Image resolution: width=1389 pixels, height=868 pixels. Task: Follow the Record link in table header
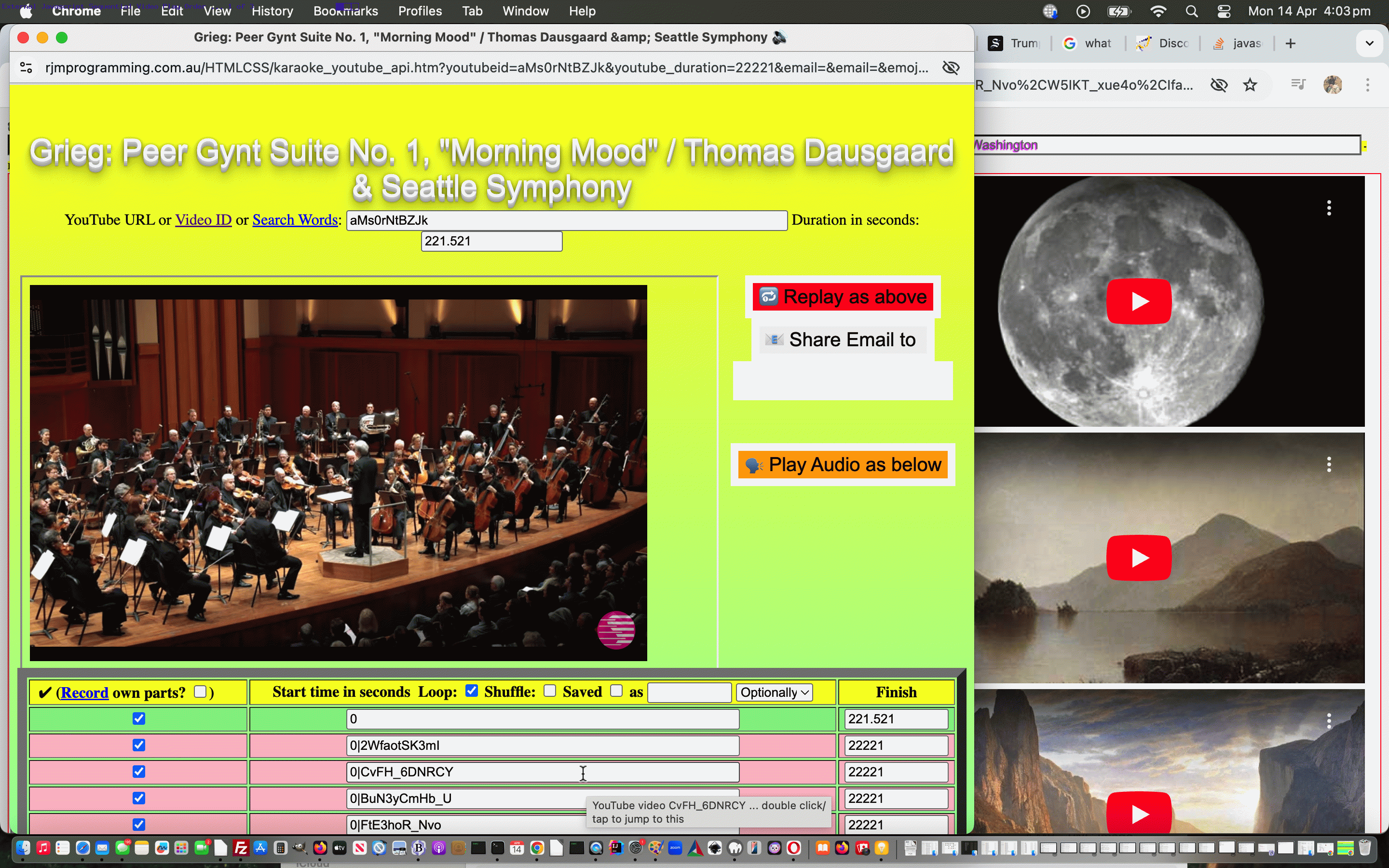tap(84, 693)
